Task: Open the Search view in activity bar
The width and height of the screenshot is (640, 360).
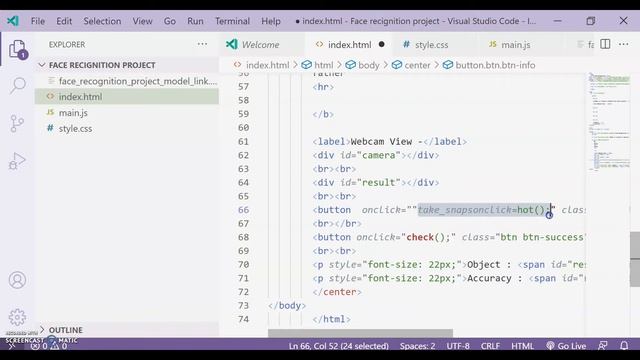Action: click(x=18, y=85)
